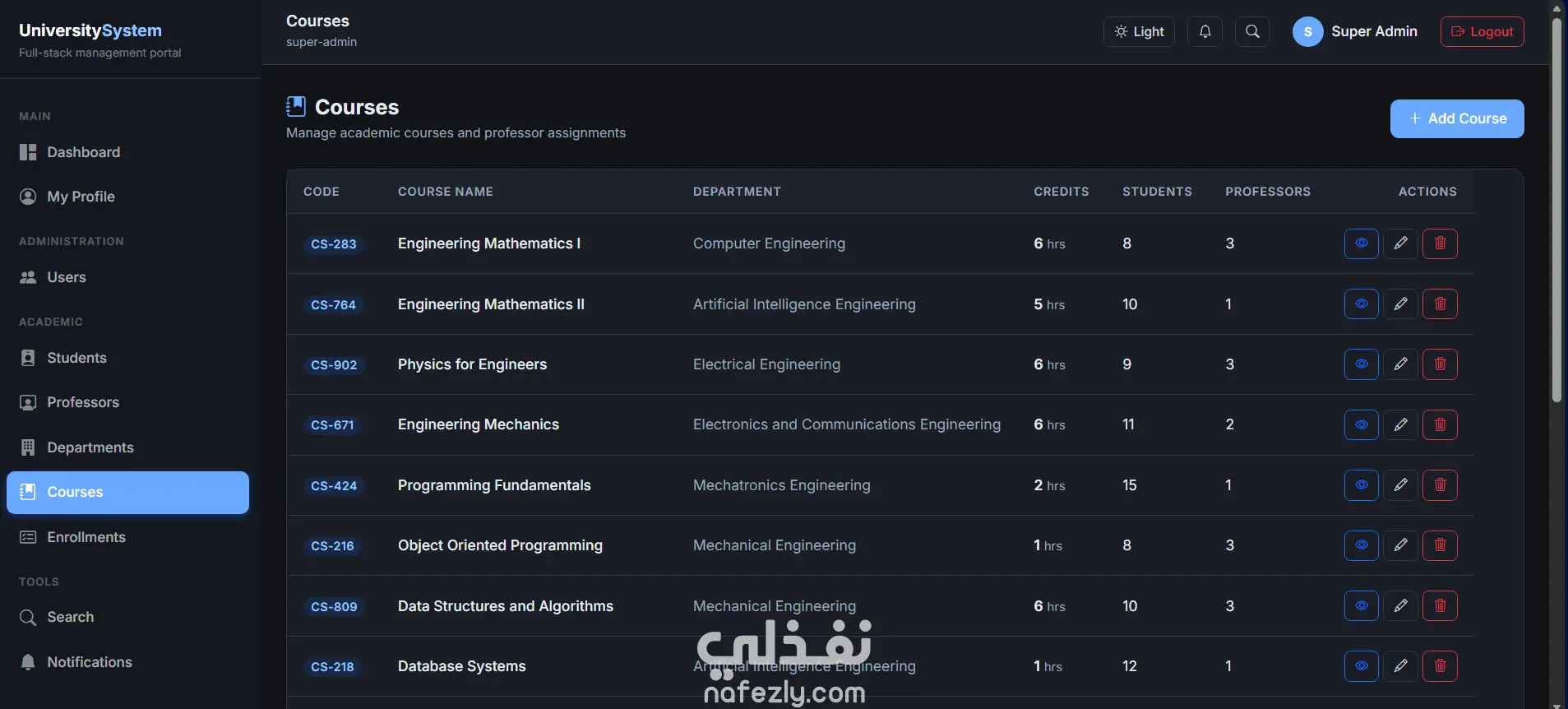Click the UniversitySystem logo text
The height and width of the screenshot is (709, 1568).
pyautogui.click(x=90, y=30)
